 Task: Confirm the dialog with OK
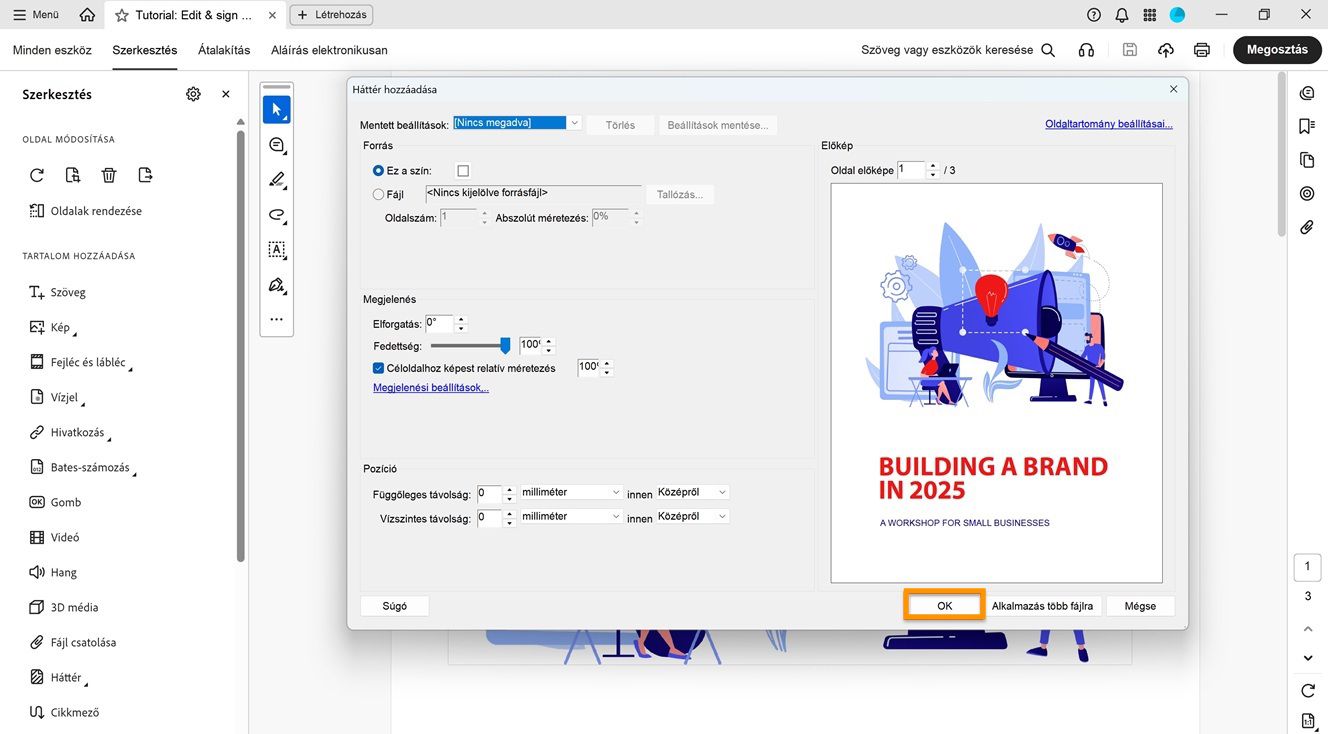(945, 606)
